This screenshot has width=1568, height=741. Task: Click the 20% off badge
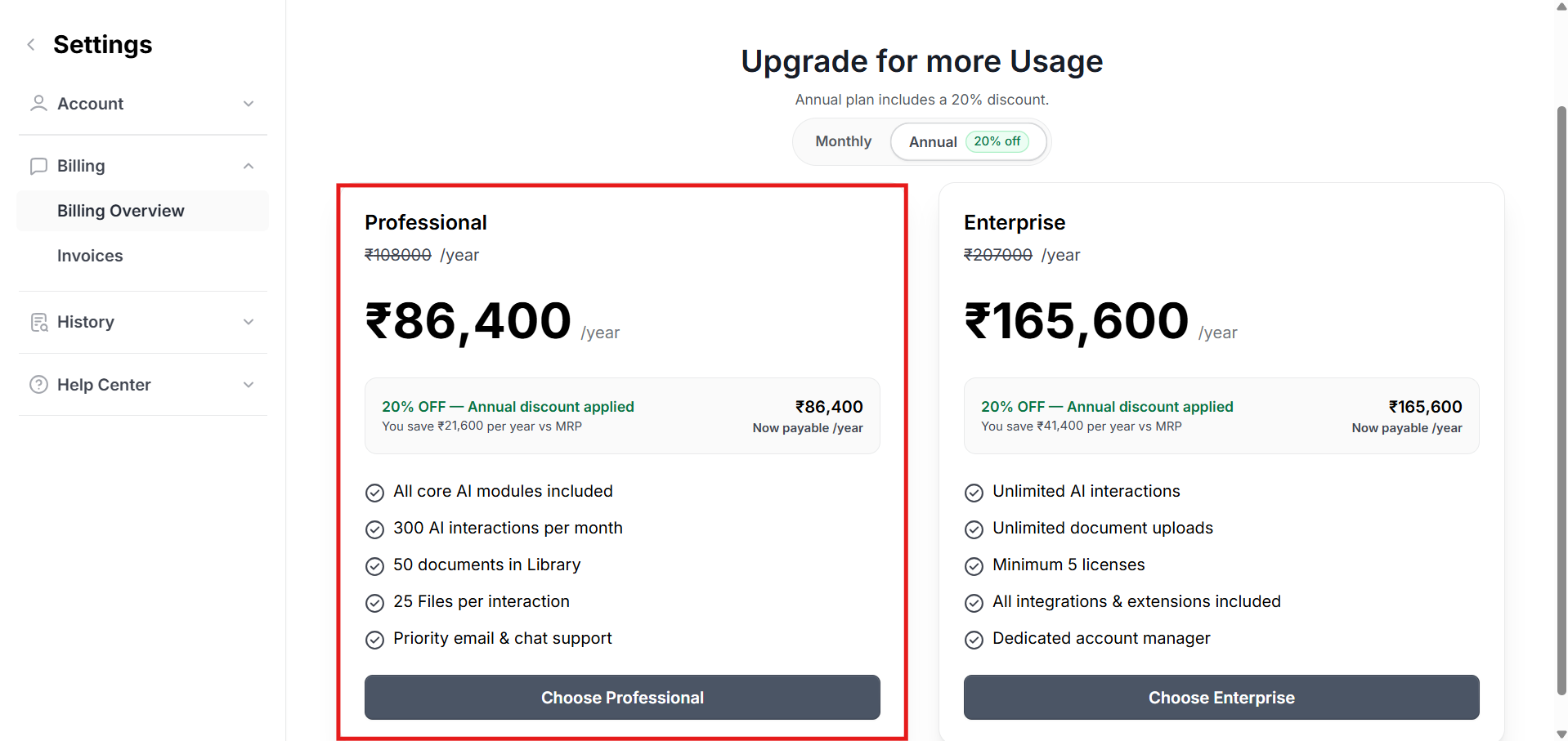(x=997, y=141)
